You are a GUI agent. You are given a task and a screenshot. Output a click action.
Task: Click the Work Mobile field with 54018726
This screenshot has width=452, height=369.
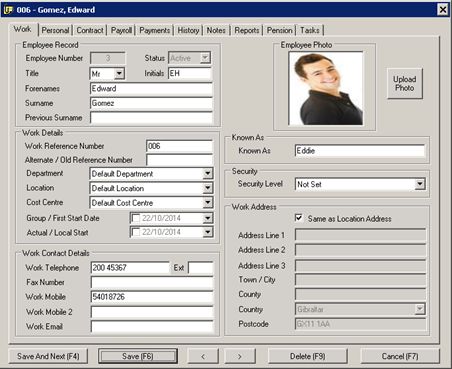pyautogui.click(x=152, y=297)
